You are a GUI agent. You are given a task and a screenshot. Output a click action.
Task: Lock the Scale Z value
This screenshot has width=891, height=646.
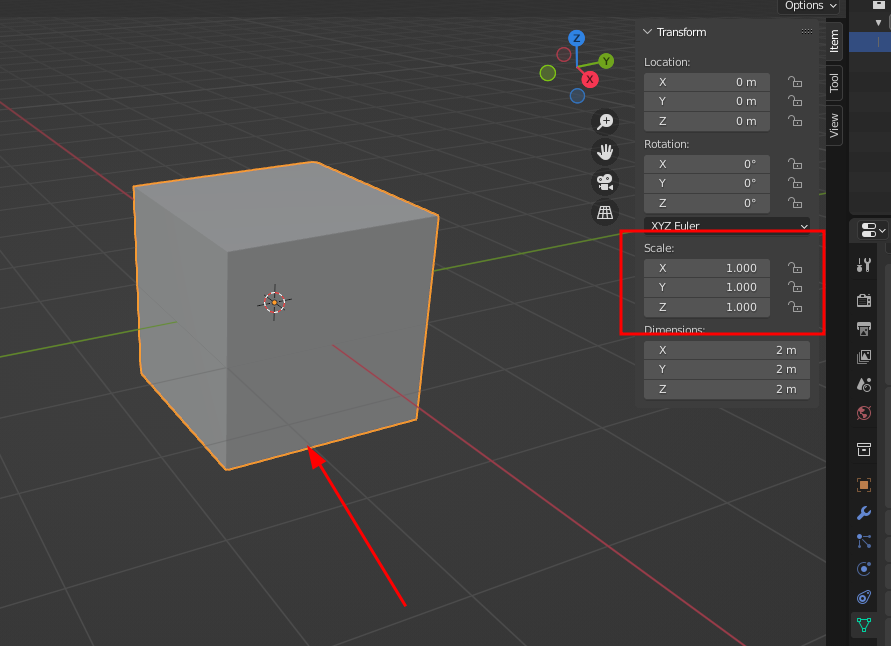795,307
